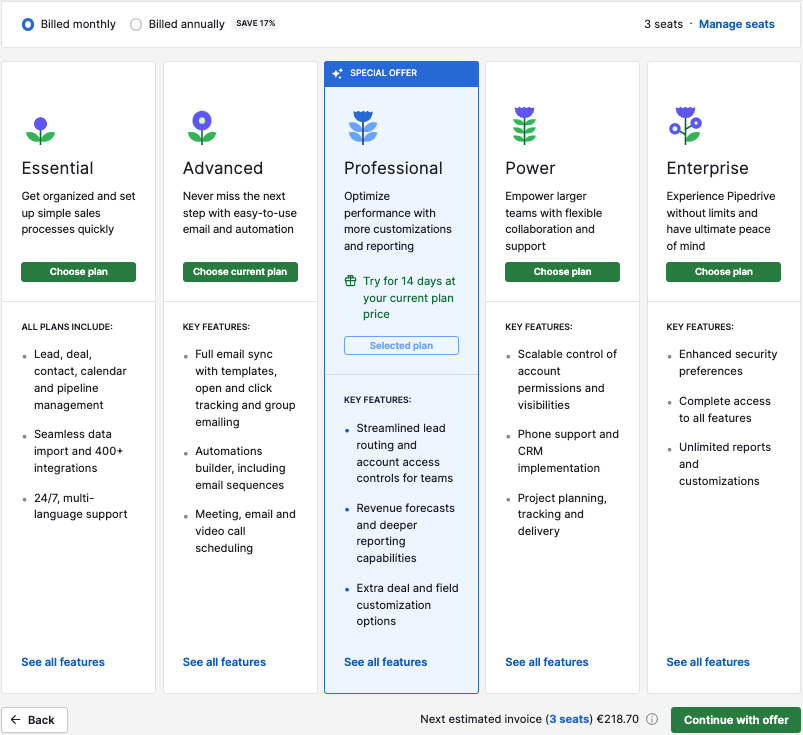
Task: Go Back using the back button
Action: click(x=34, y=720)
